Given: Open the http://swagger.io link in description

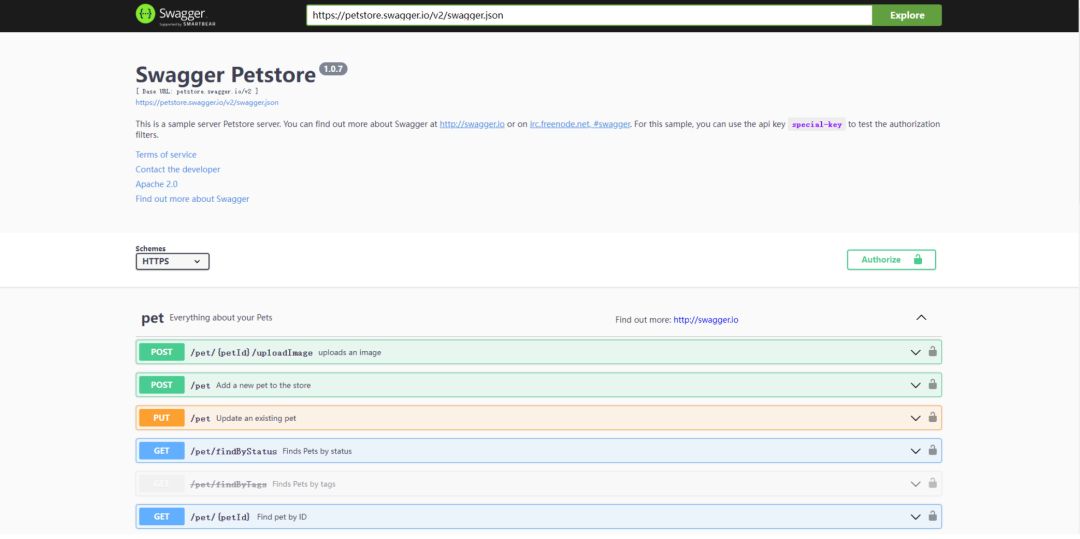Looking at the screenshot, I should (472, 125).
